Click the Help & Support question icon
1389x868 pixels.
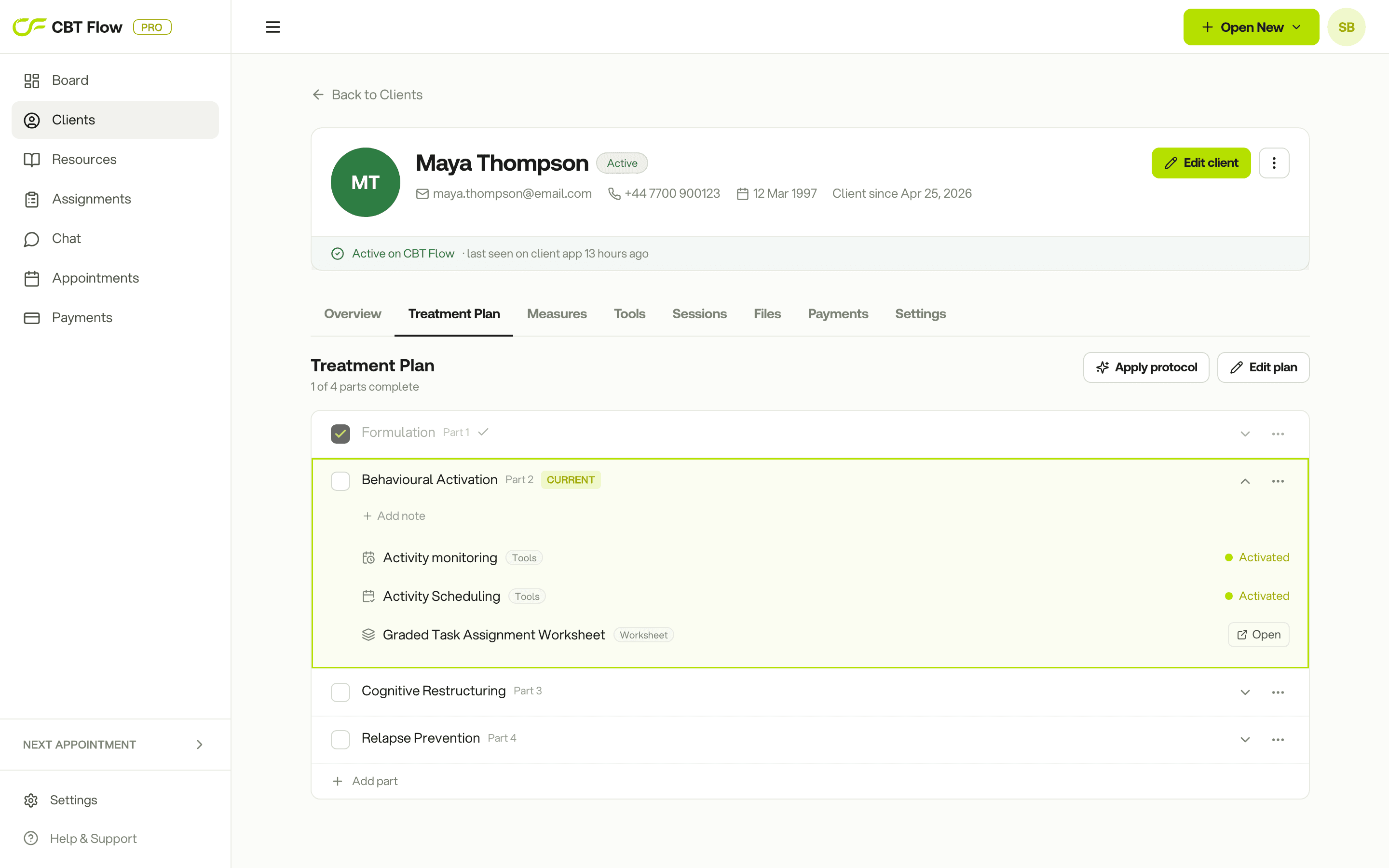(x=31, y=839)
